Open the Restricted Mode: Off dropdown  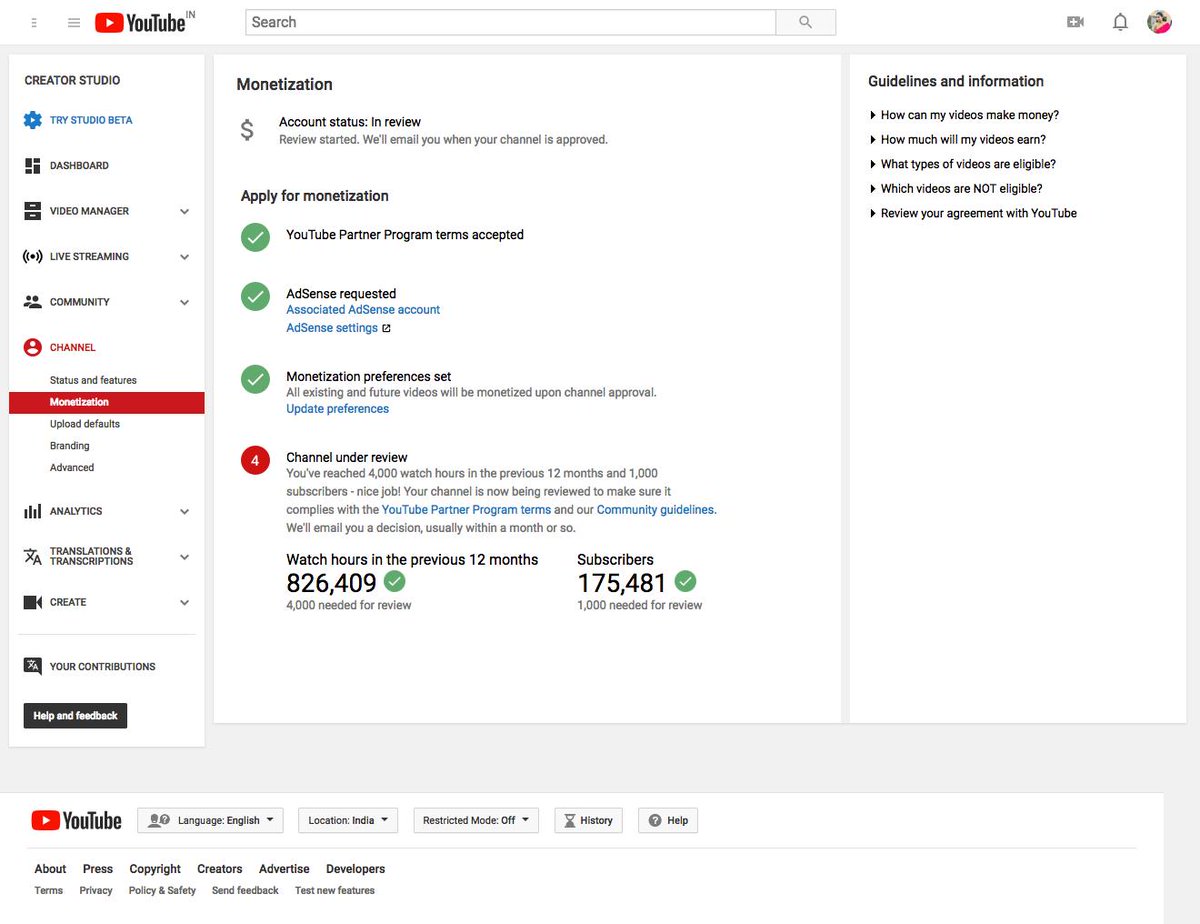(476, 820)
